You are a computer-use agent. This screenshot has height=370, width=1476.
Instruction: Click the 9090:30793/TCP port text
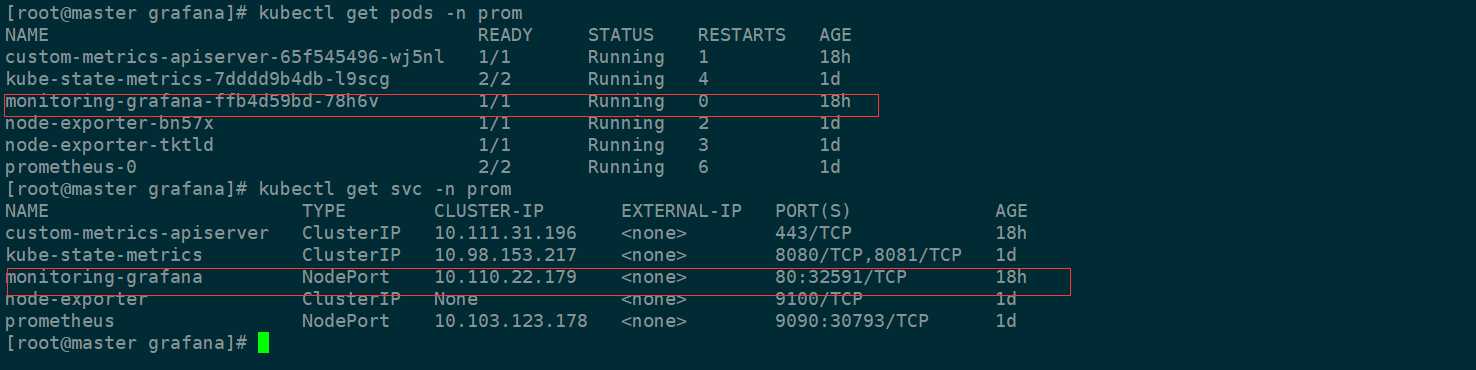pyautogui.click(x=852, y=321)
